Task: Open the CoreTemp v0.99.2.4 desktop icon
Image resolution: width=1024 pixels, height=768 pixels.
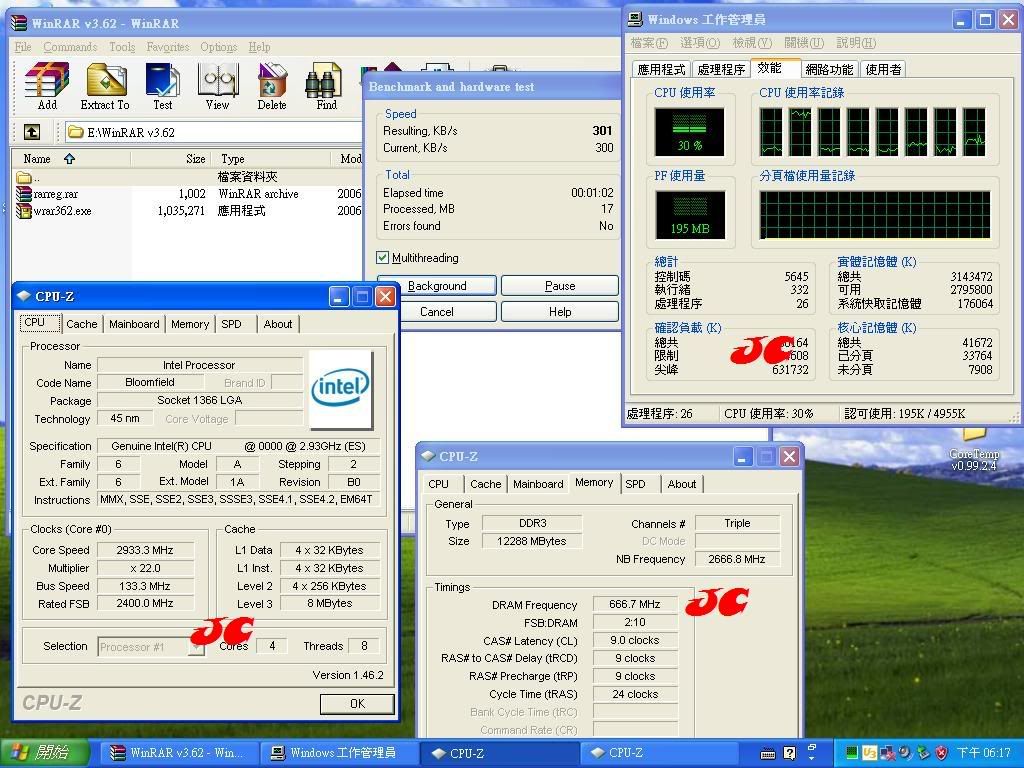Action: tap(974, 453)
